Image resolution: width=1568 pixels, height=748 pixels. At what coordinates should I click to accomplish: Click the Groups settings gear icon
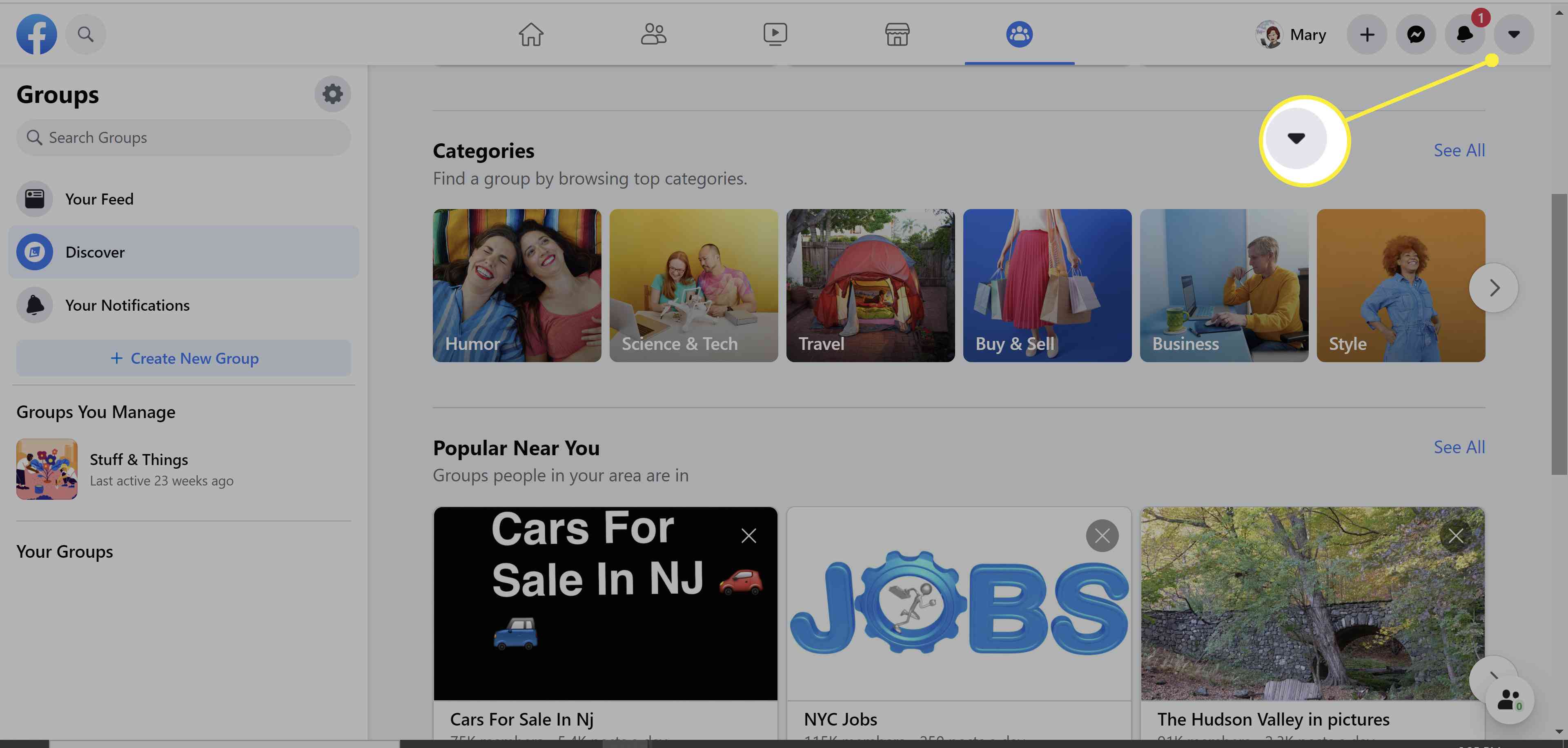point(332,93)
